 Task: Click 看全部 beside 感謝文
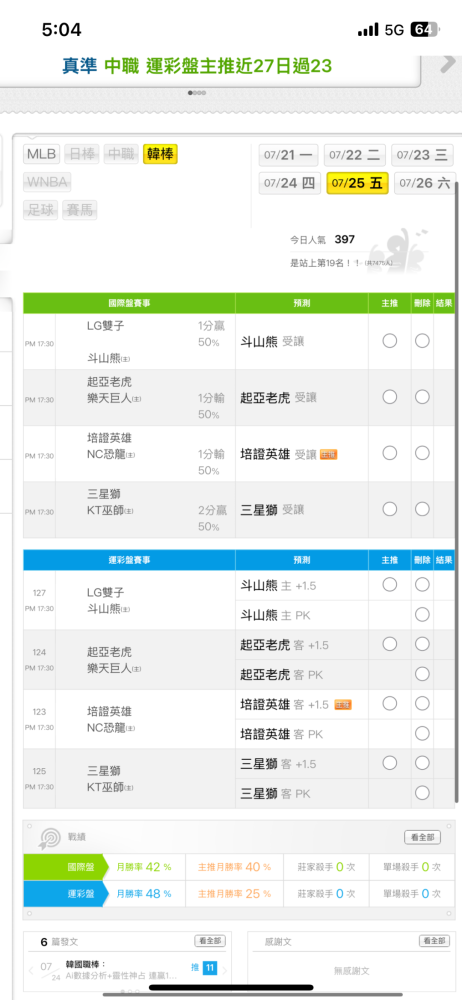[435, 941]
